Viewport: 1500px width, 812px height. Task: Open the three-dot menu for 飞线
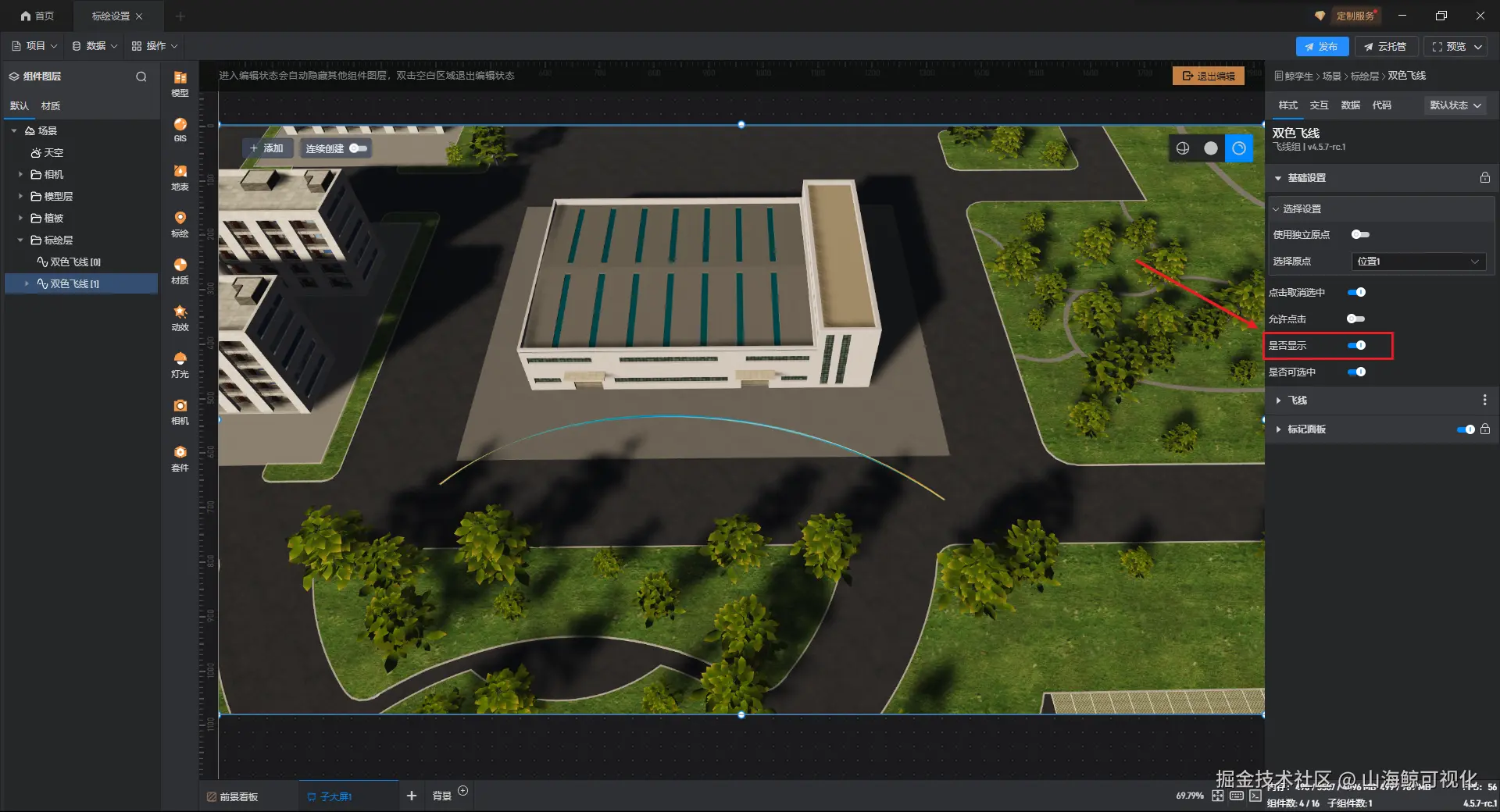(x=1484, y=400)
